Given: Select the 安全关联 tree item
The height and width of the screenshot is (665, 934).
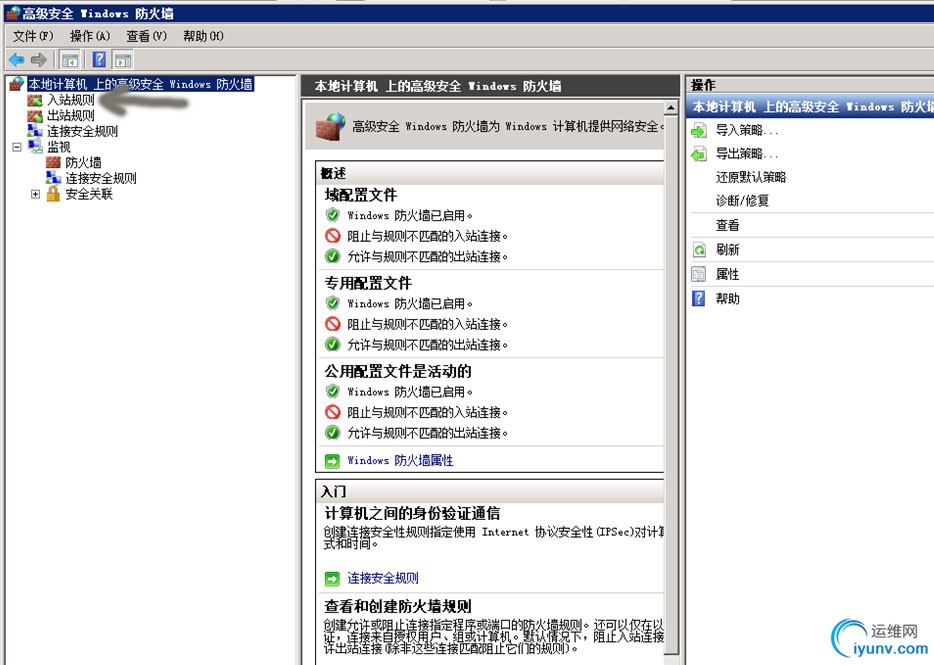Looking at the screenshot, I should 89,194.
